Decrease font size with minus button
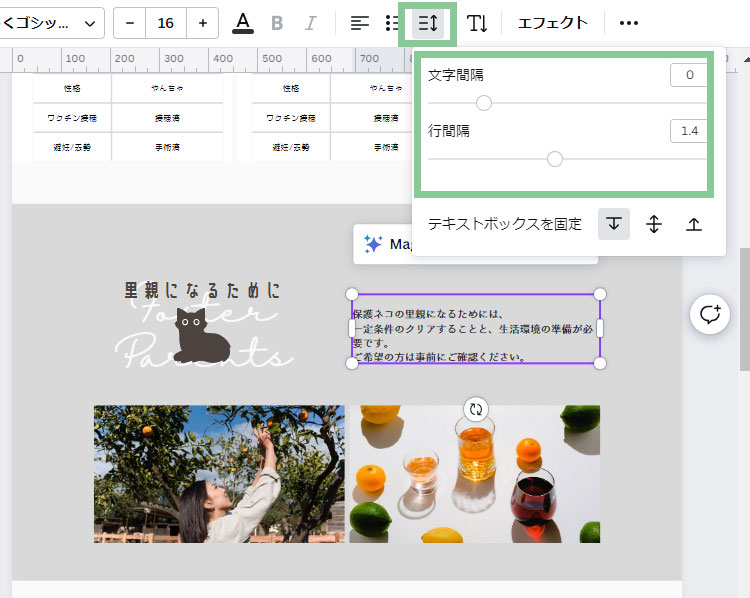750x598 pixels. click(x=130, y=23)
